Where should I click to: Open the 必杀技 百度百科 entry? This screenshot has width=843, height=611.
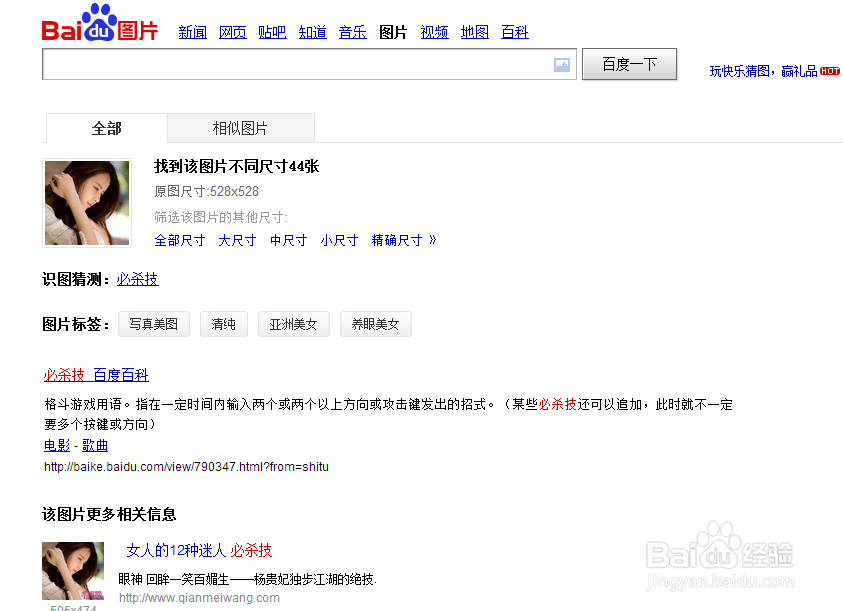point(95,374)
